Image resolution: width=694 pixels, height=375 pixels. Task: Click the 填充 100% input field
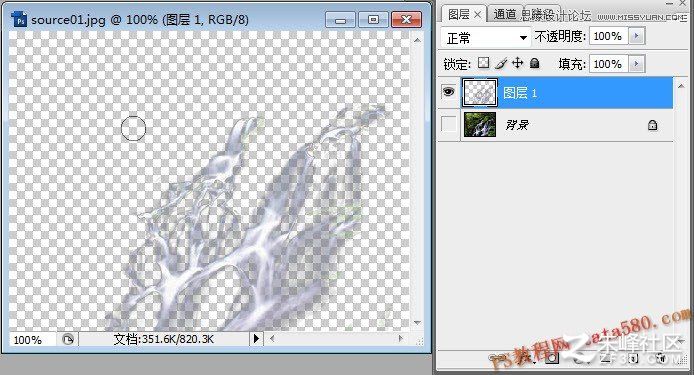point(609,64)
